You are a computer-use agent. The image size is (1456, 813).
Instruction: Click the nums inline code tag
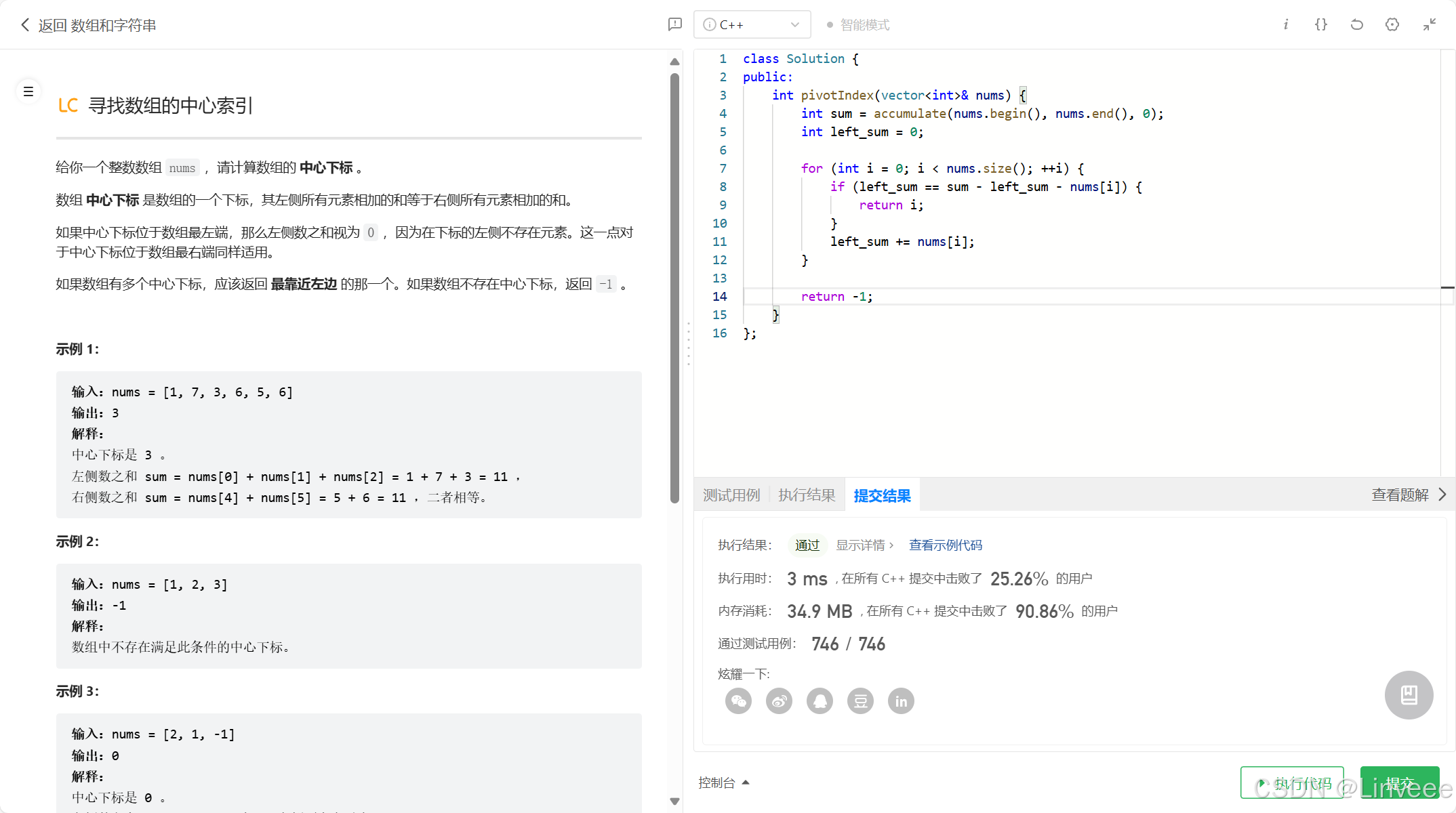click(x=182, y=168)
